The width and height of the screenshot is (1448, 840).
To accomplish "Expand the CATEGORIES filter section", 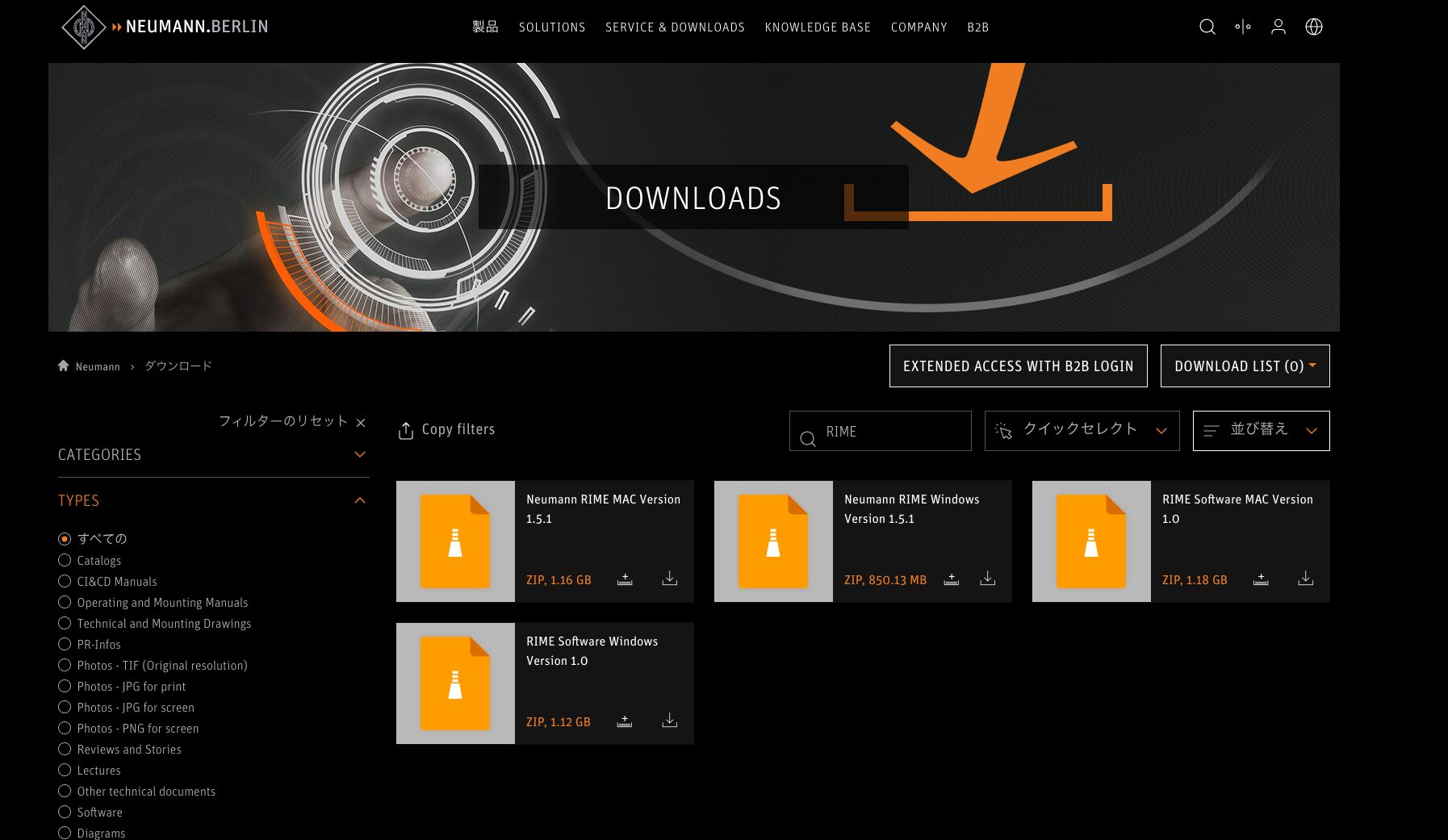I will [360, 454].
